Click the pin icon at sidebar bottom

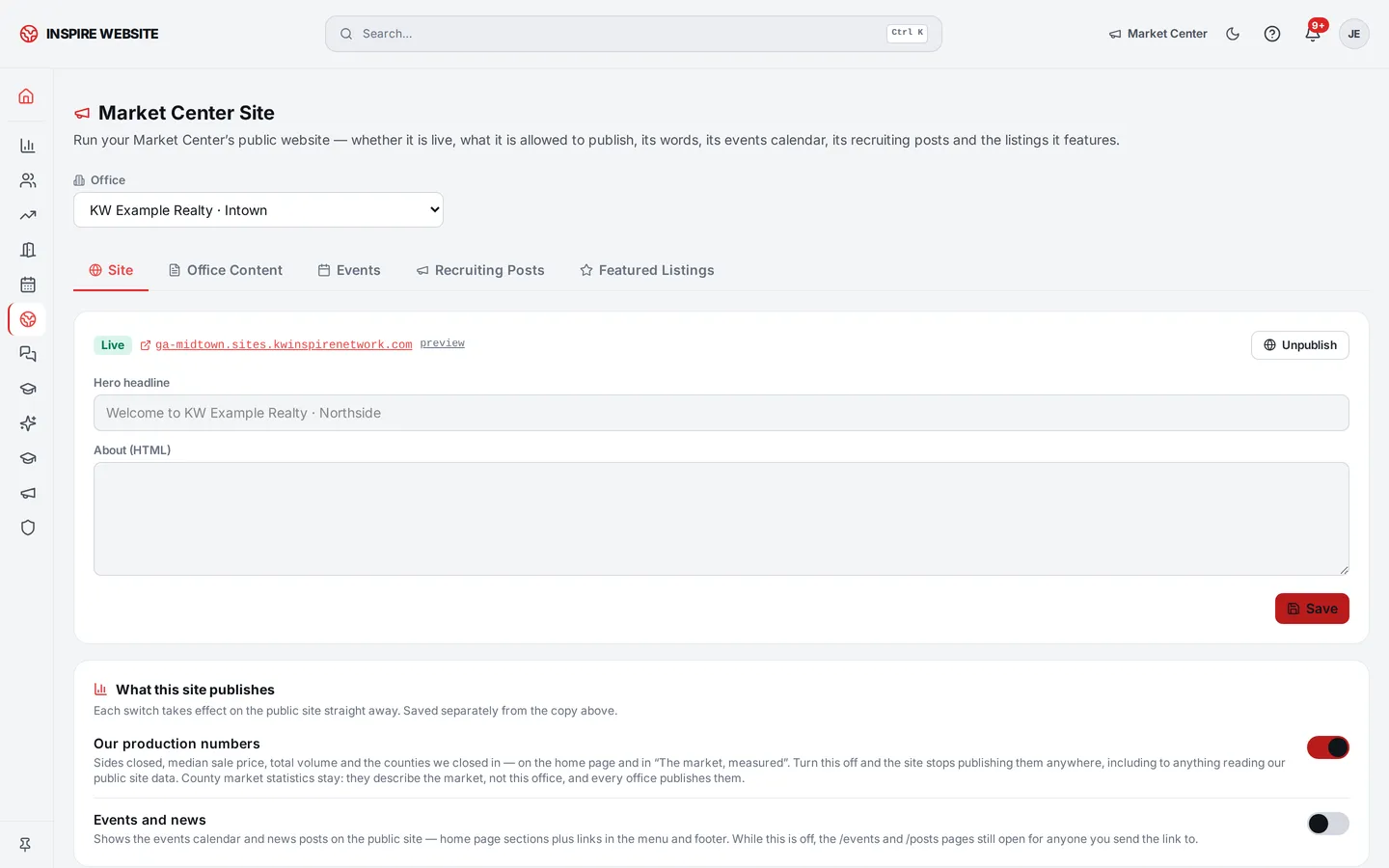[x=25, y=844]
